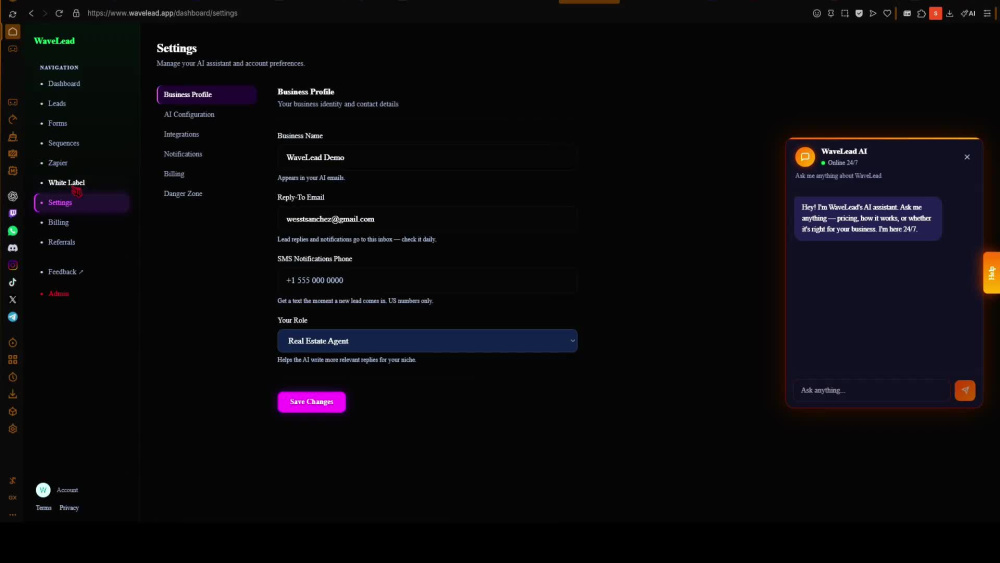The height and width of the screenshot is (563, 1000).
Task: Click the ad blocker shield icon
Action: coord(859,13)
